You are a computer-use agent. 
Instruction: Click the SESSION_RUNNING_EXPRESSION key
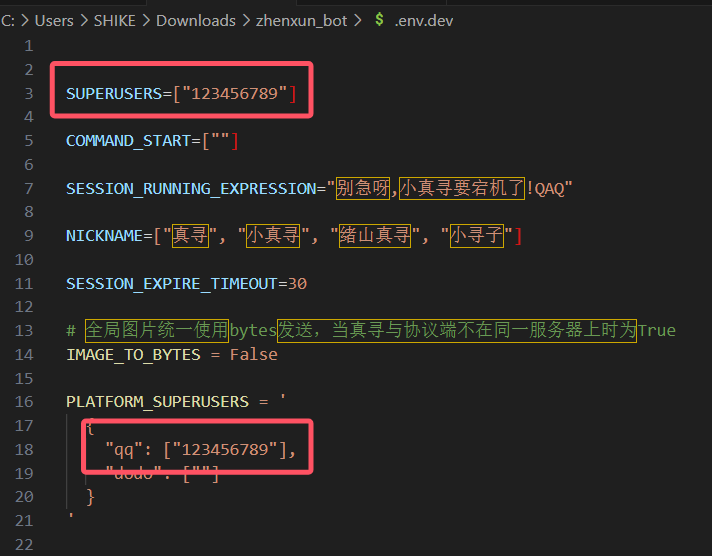(190, 189)
